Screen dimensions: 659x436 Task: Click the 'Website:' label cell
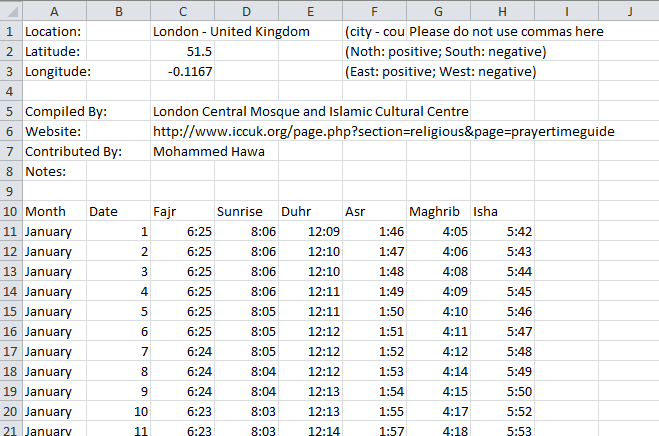point(55,132)
